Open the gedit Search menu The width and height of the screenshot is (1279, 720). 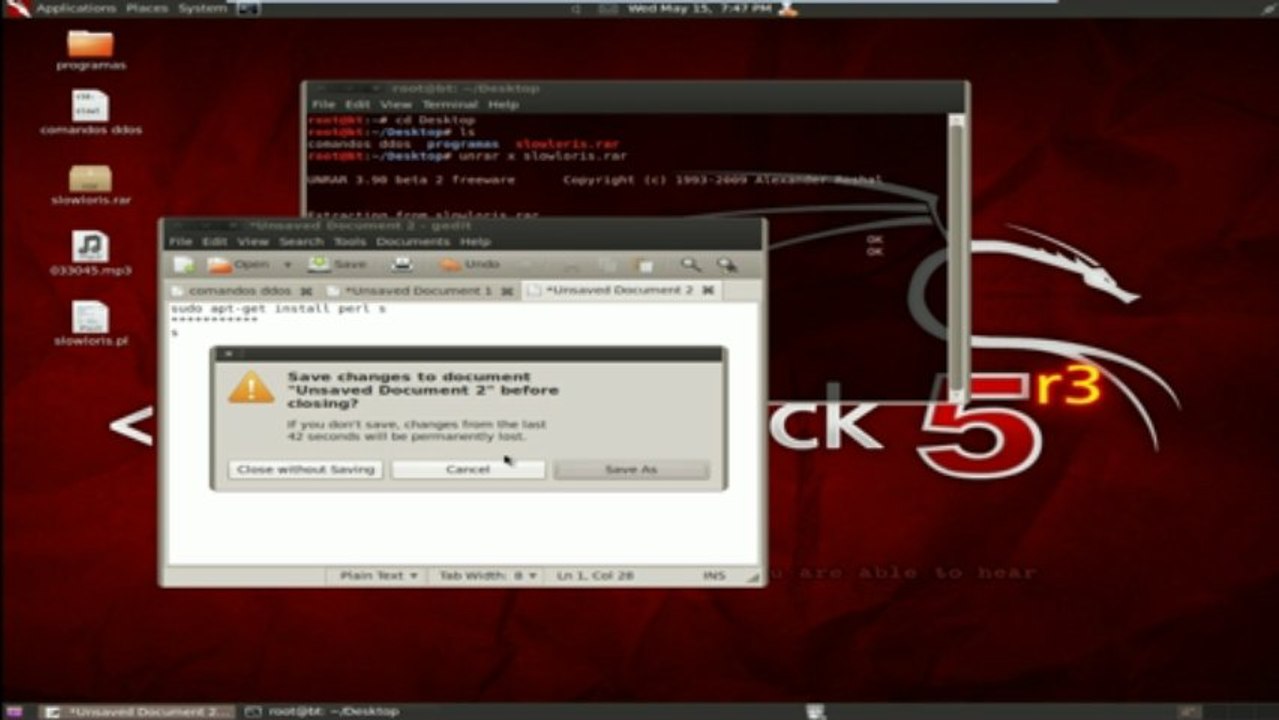coord(301,241)
